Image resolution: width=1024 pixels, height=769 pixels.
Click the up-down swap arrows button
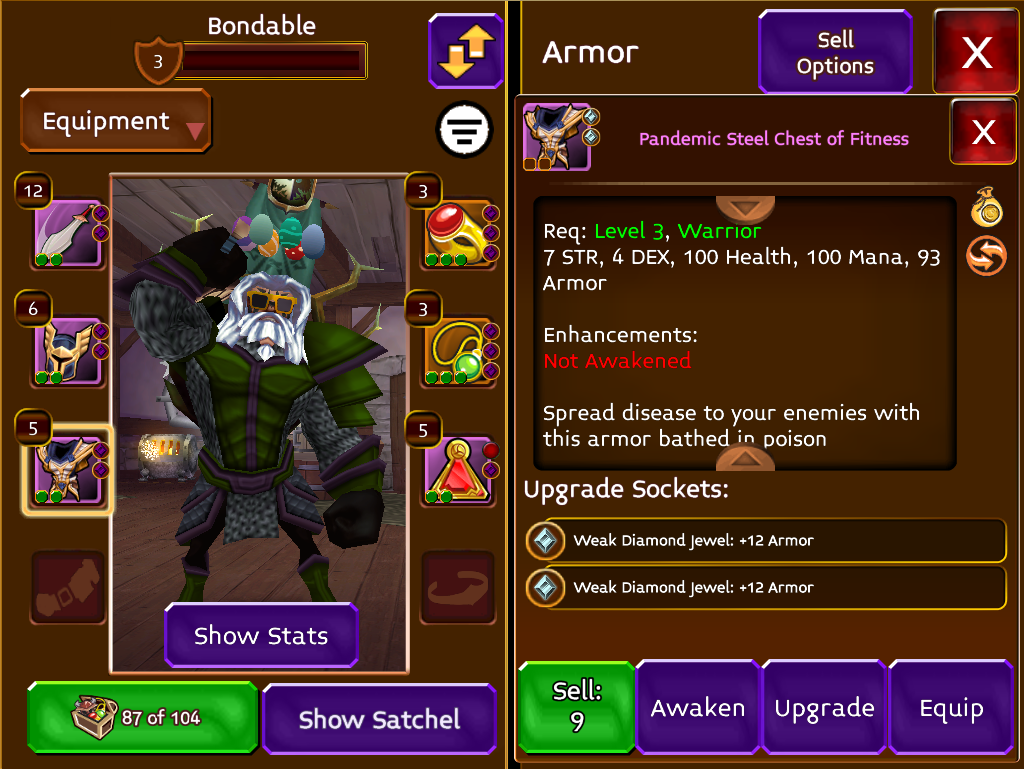point(466,51)
